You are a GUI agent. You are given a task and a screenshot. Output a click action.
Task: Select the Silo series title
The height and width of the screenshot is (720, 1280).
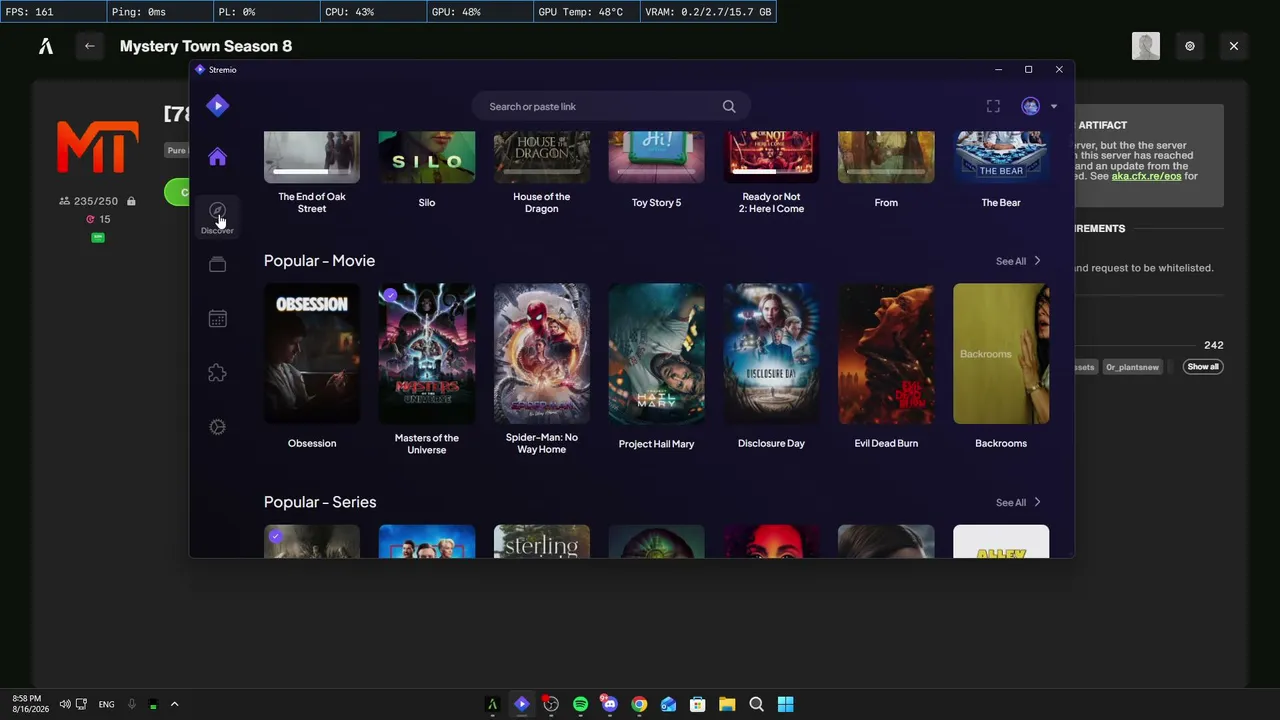[427, 203]
